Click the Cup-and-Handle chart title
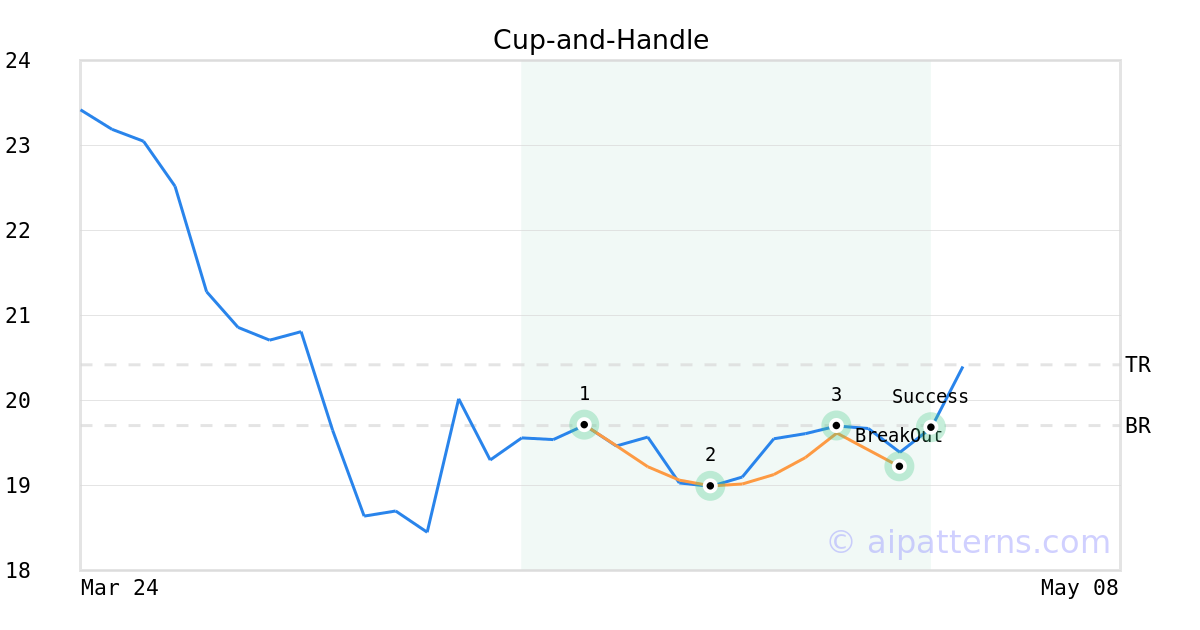The image size is (1200, 630). [601, 40]
